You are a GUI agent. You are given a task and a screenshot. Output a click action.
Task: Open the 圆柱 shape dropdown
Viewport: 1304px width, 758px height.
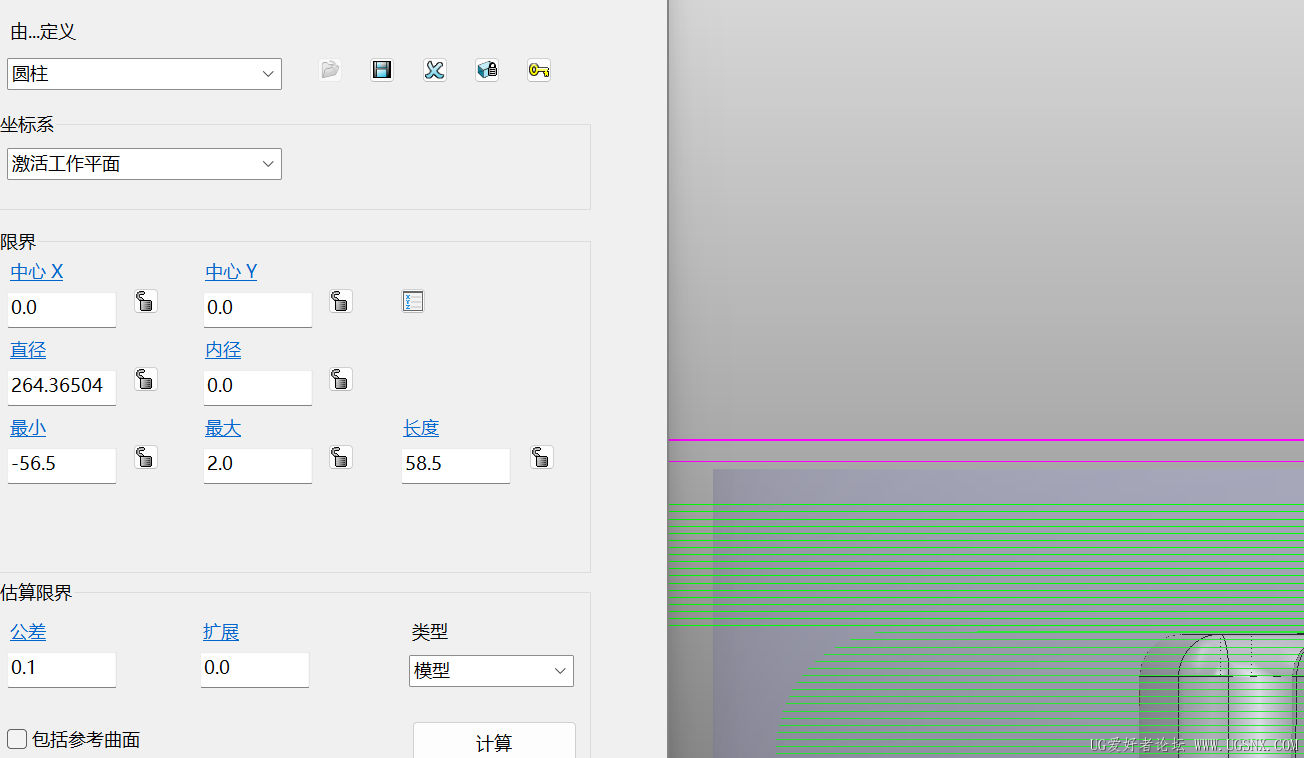click(144, 74)
